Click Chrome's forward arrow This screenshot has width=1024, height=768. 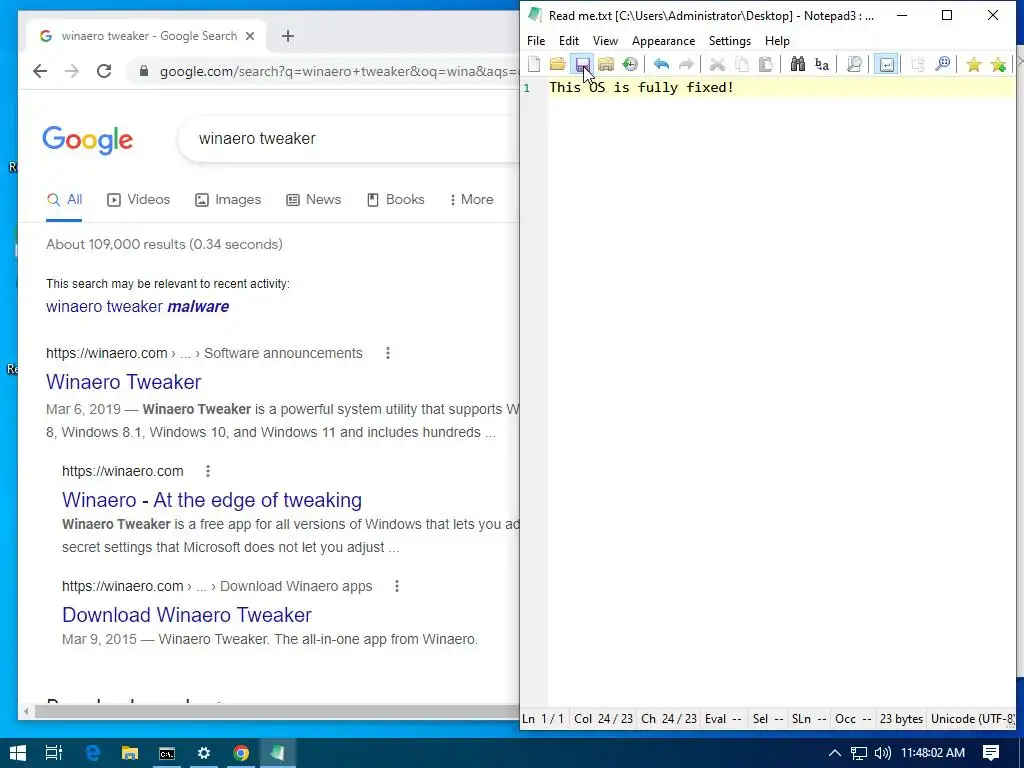(72, 71)
